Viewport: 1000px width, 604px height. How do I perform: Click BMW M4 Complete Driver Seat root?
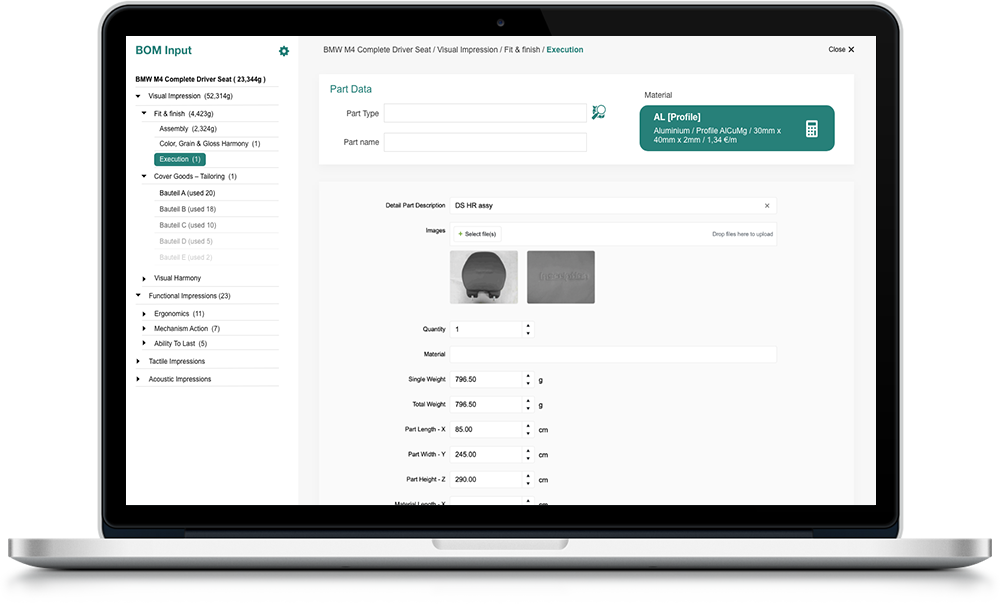click(x=200, y=80)
